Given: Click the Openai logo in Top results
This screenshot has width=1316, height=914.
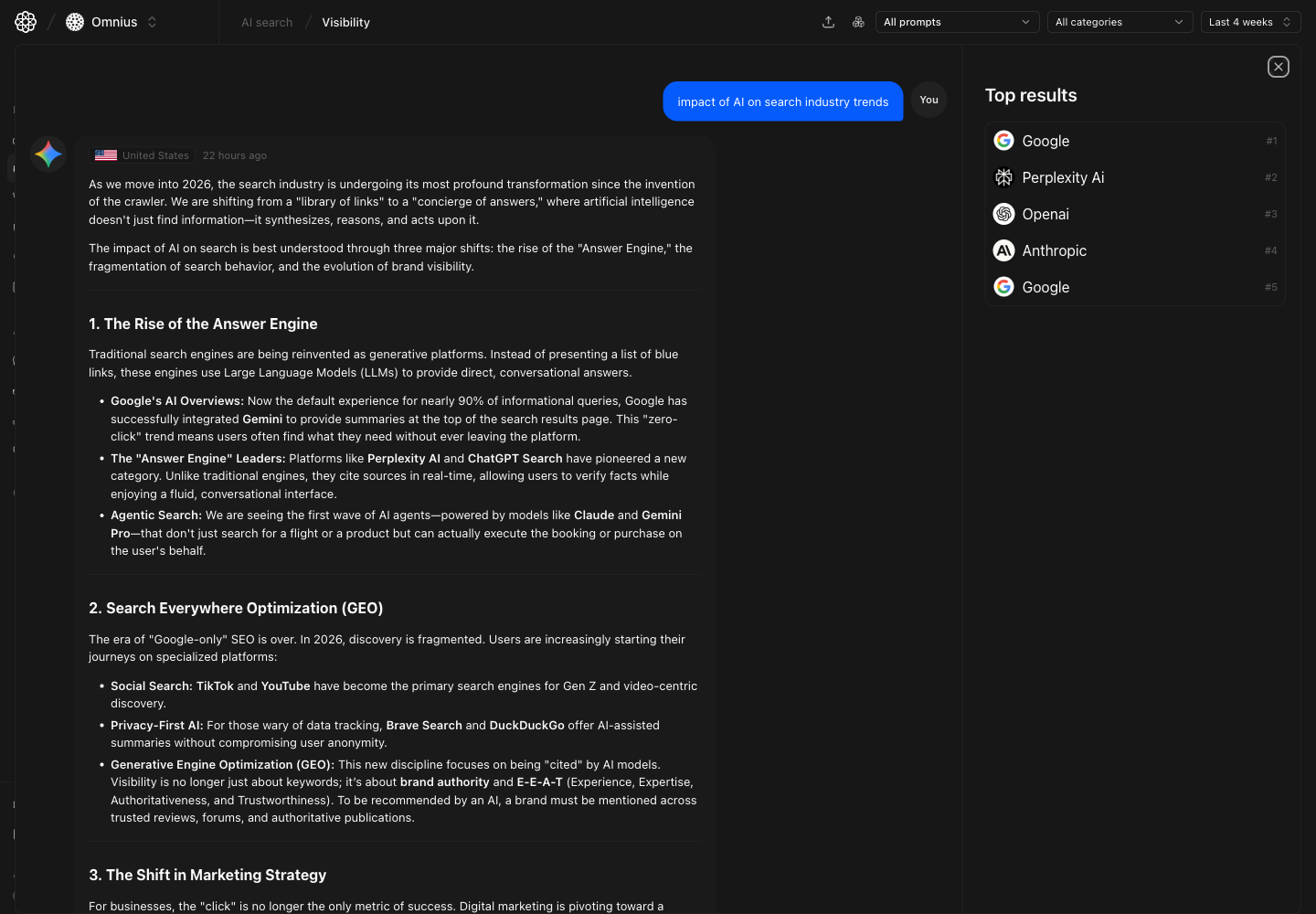Looking at the screenshot, I should pyautogui.click(x=1003, y=213).
